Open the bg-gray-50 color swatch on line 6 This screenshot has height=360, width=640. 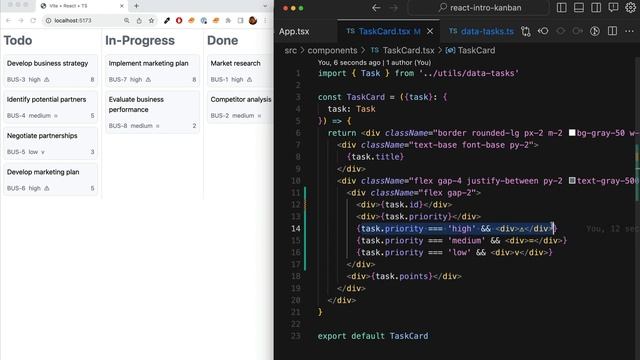pyautogui.click(x=572, y=133)
